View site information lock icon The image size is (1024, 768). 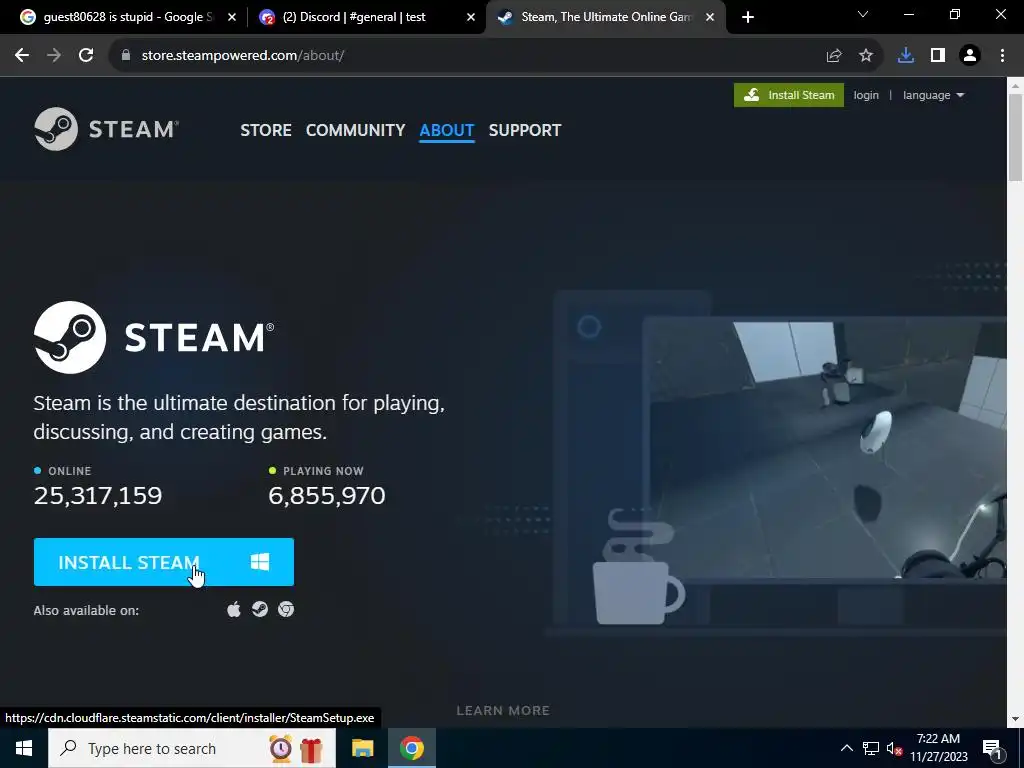(126, 56)
